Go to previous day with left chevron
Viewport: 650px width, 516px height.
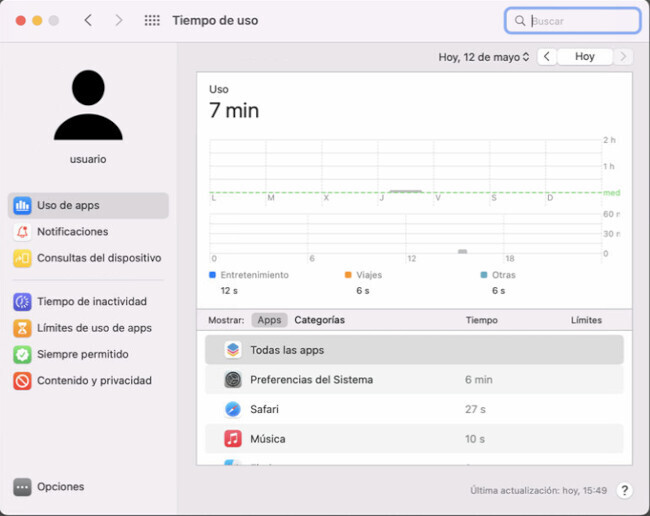547,57
